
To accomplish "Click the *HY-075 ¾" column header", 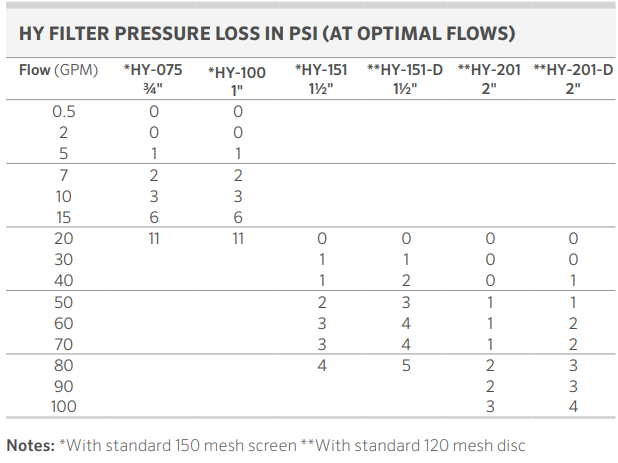I will tap(153, 79).
